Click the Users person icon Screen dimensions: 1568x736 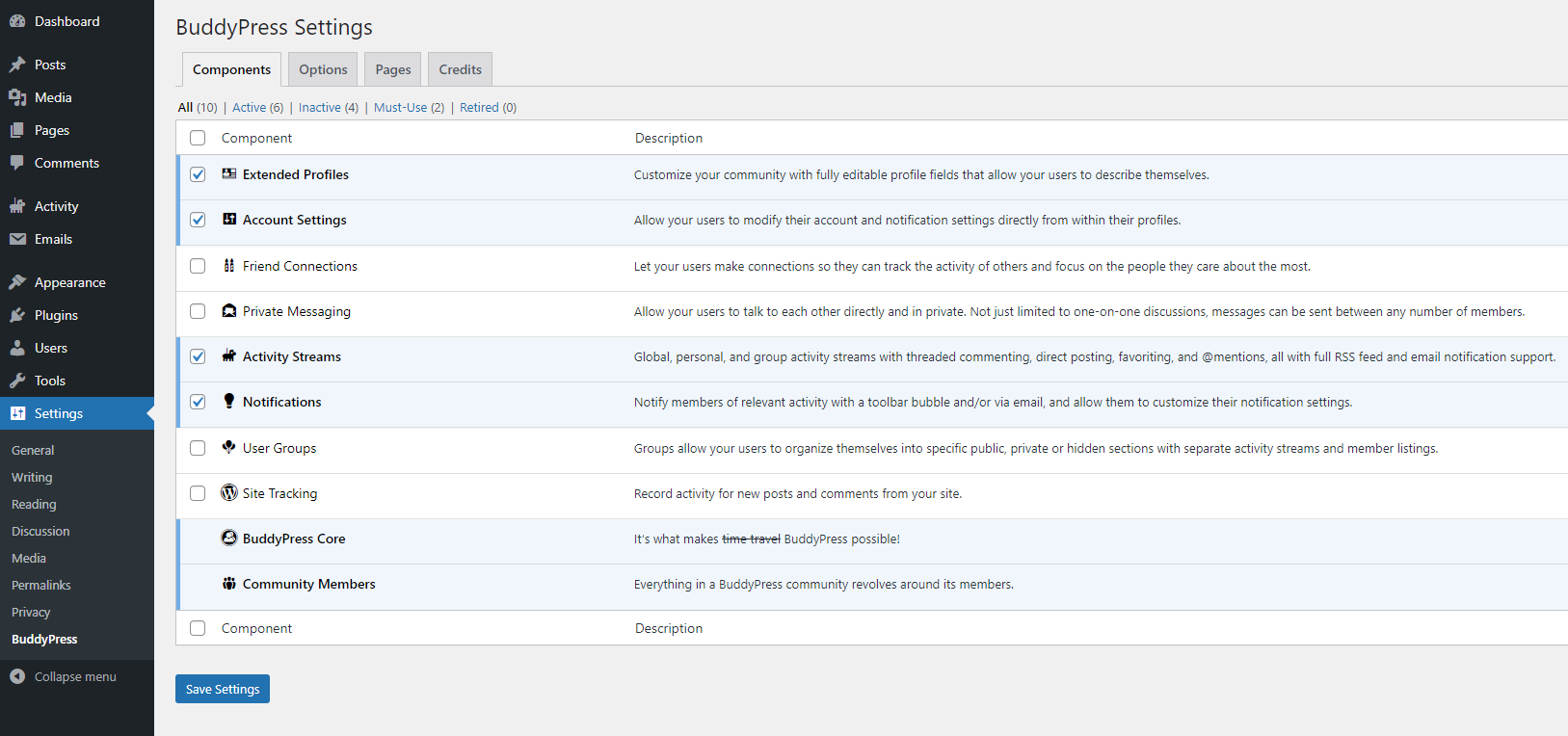click(x=17, y=348)
